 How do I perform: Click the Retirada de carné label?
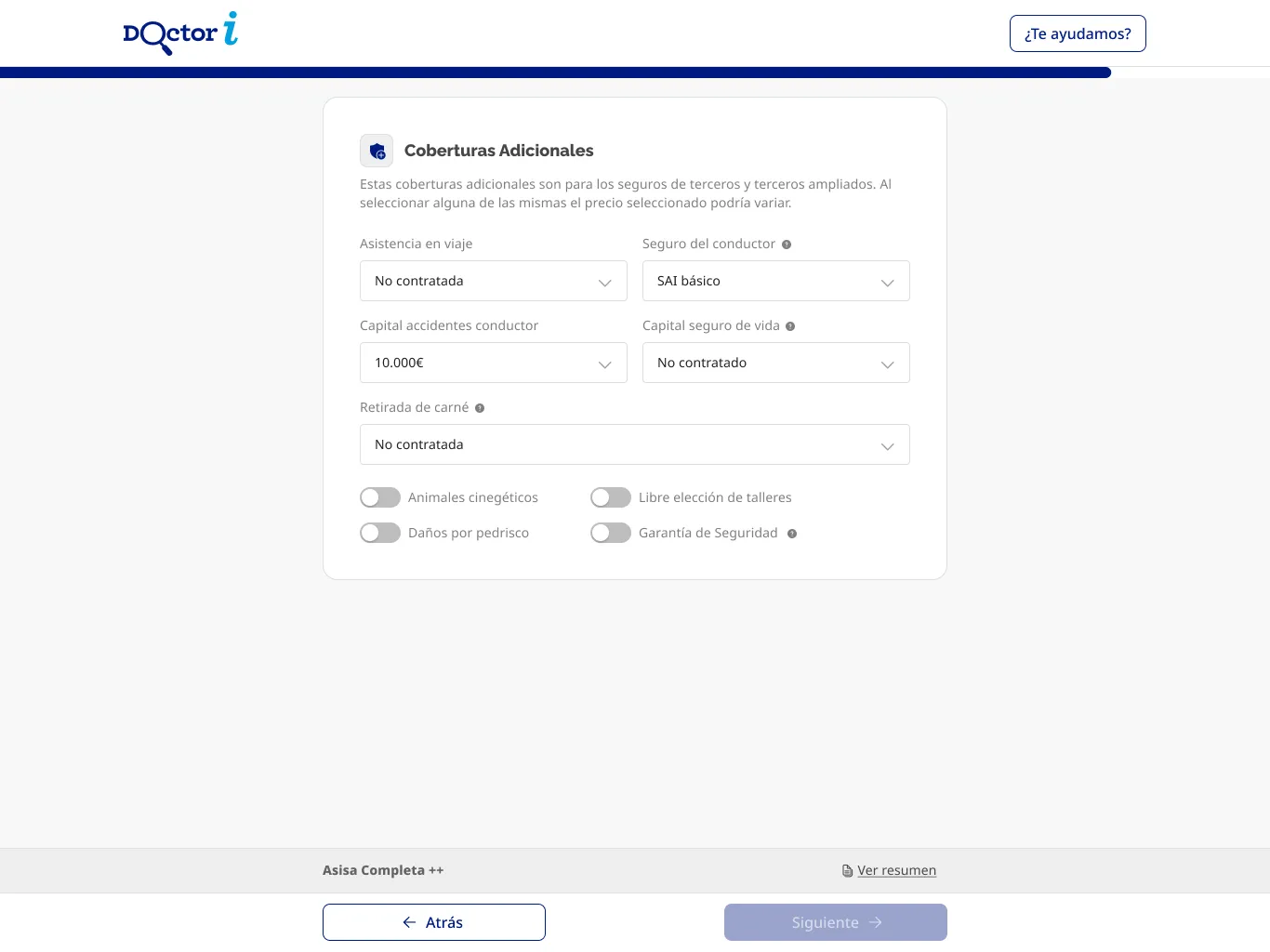point(415,407)
